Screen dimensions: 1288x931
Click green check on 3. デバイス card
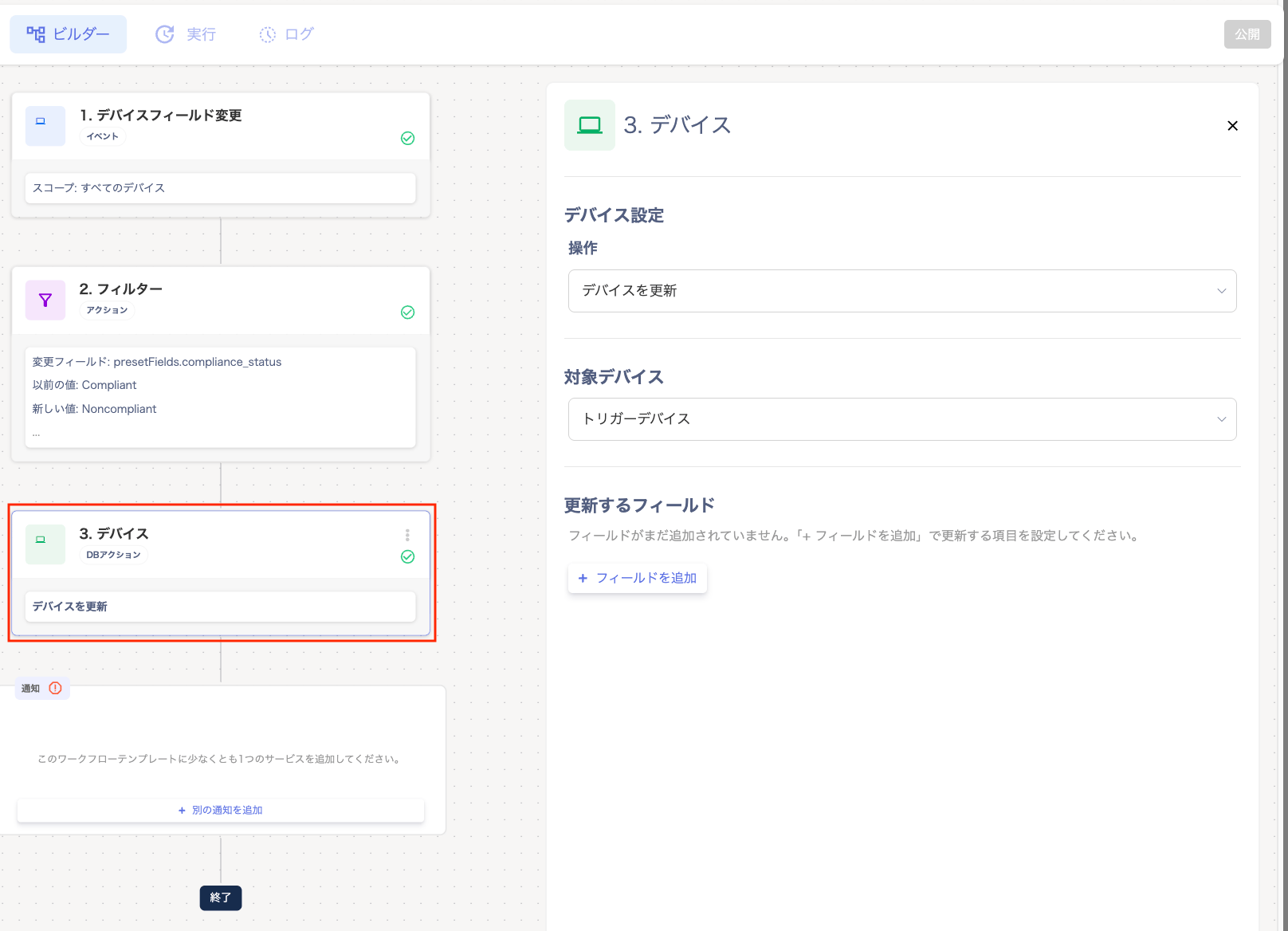(407, 556)
